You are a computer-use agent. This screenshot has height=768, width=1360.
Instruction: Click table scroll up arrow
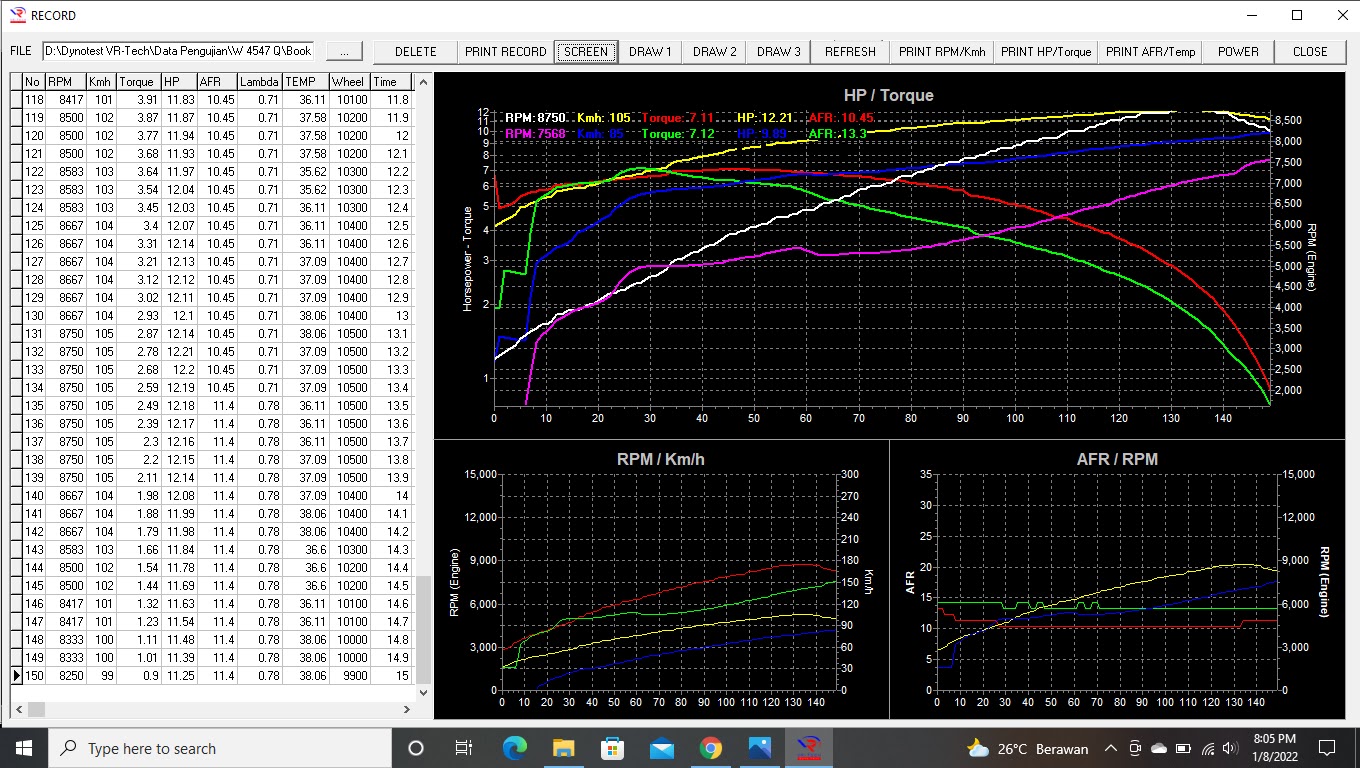(423, 82)
